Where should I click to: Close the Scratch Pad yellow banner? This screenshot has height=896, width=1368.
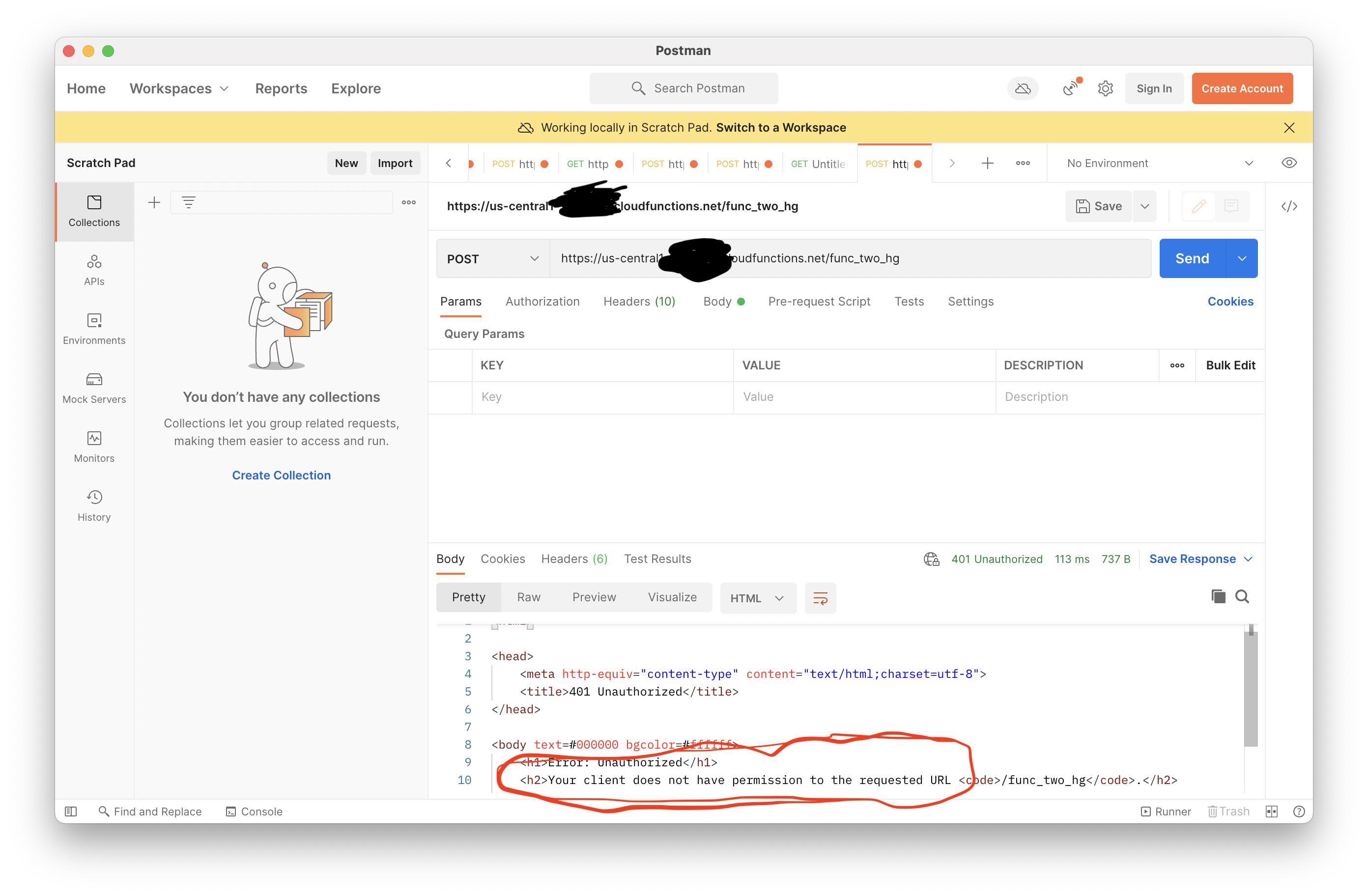pyautogui.click(x=1289, y=128)
